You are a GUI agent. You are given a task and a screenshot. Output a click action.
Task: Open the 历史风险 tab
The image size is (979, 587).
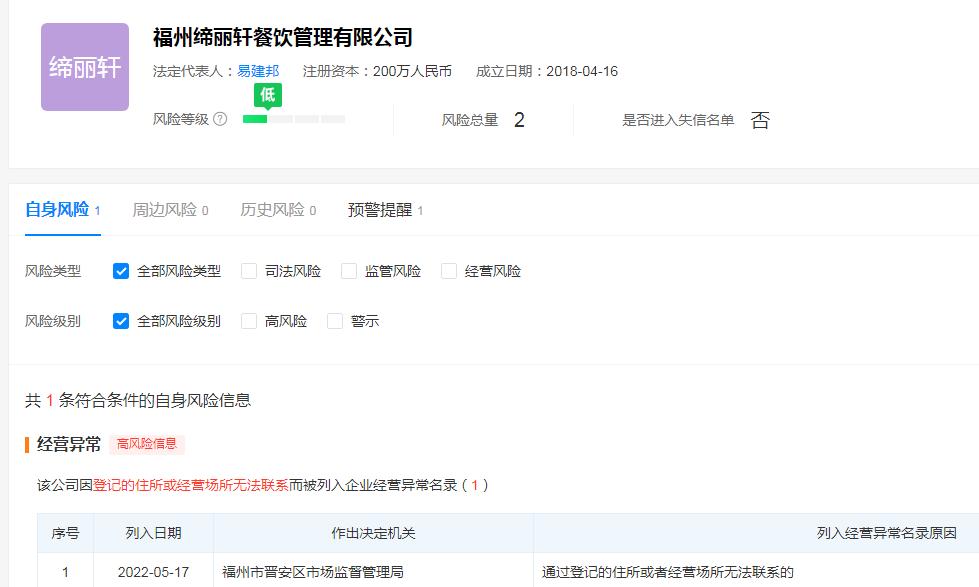[272, 210]
